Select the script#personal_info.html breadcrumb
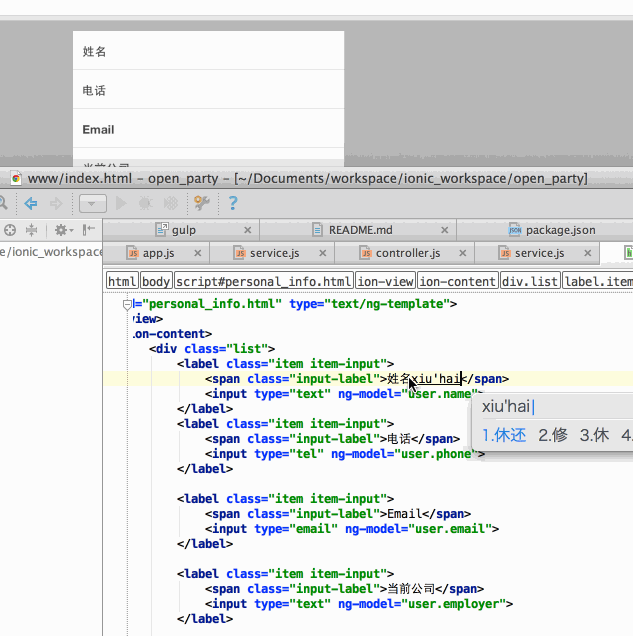 (x=264, y=282)
